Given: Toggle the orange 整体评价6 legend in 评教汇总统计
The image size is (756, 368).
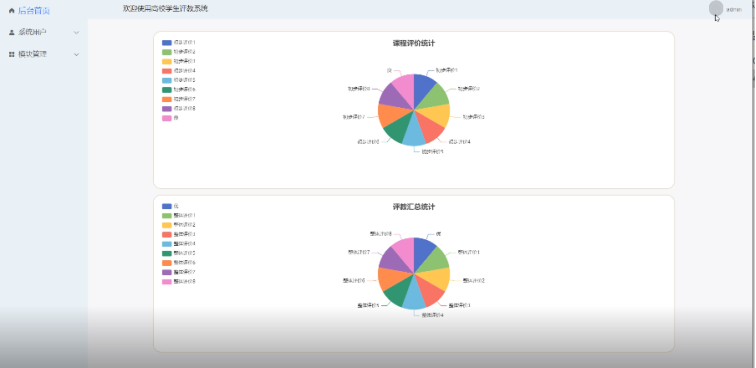Looking at the screenshot, I should 179,262.
